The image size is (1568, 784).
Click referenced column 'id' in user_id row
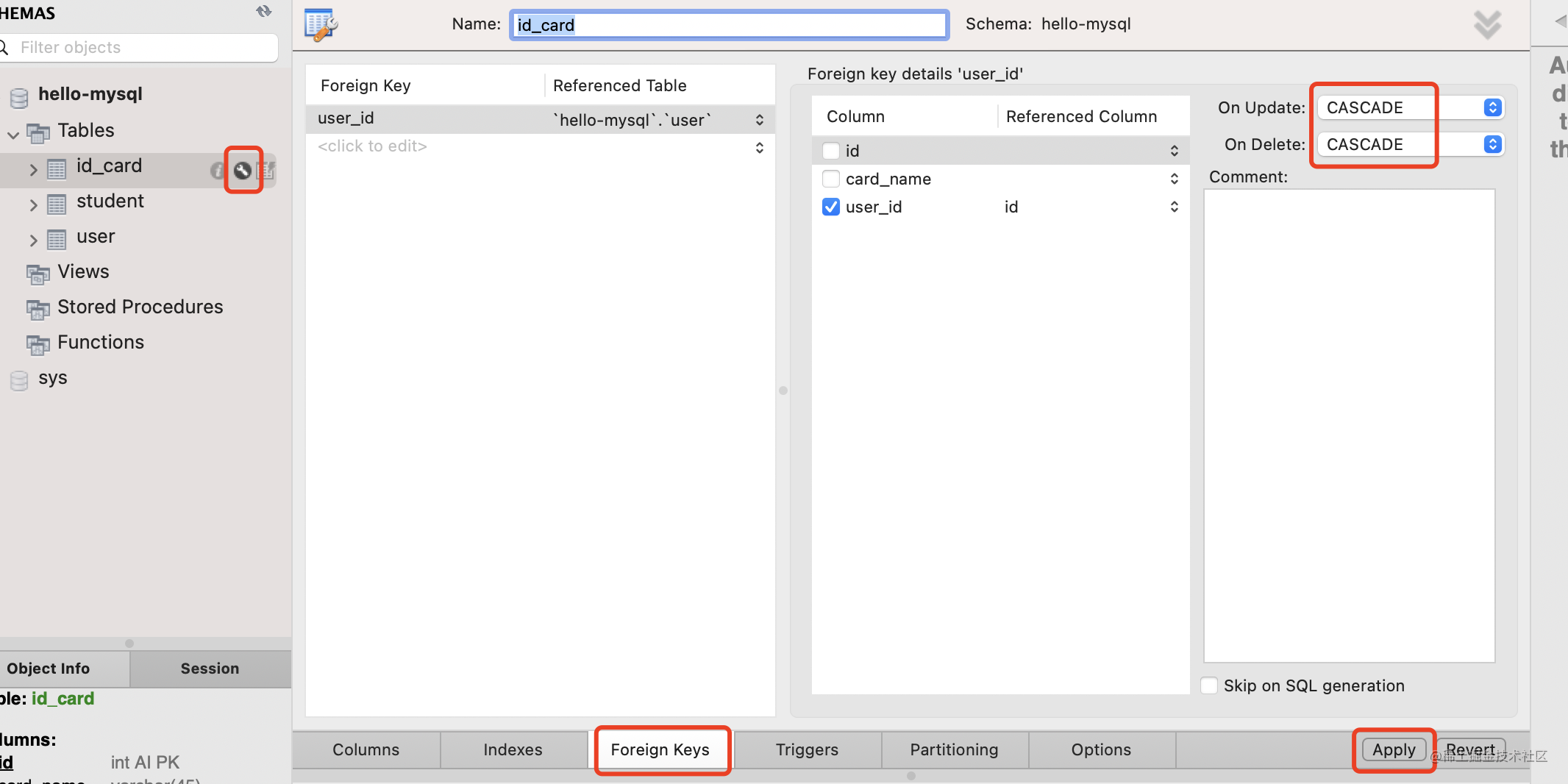1011,207
